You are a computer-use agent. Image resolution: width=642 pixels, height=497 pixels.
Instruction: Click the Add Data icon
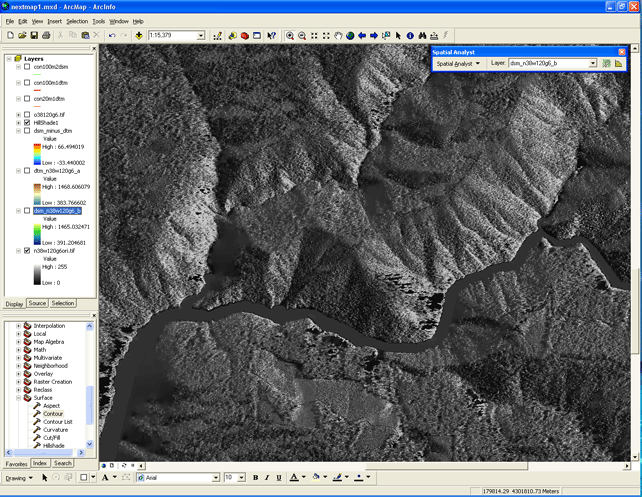click(x=139, y=36)
